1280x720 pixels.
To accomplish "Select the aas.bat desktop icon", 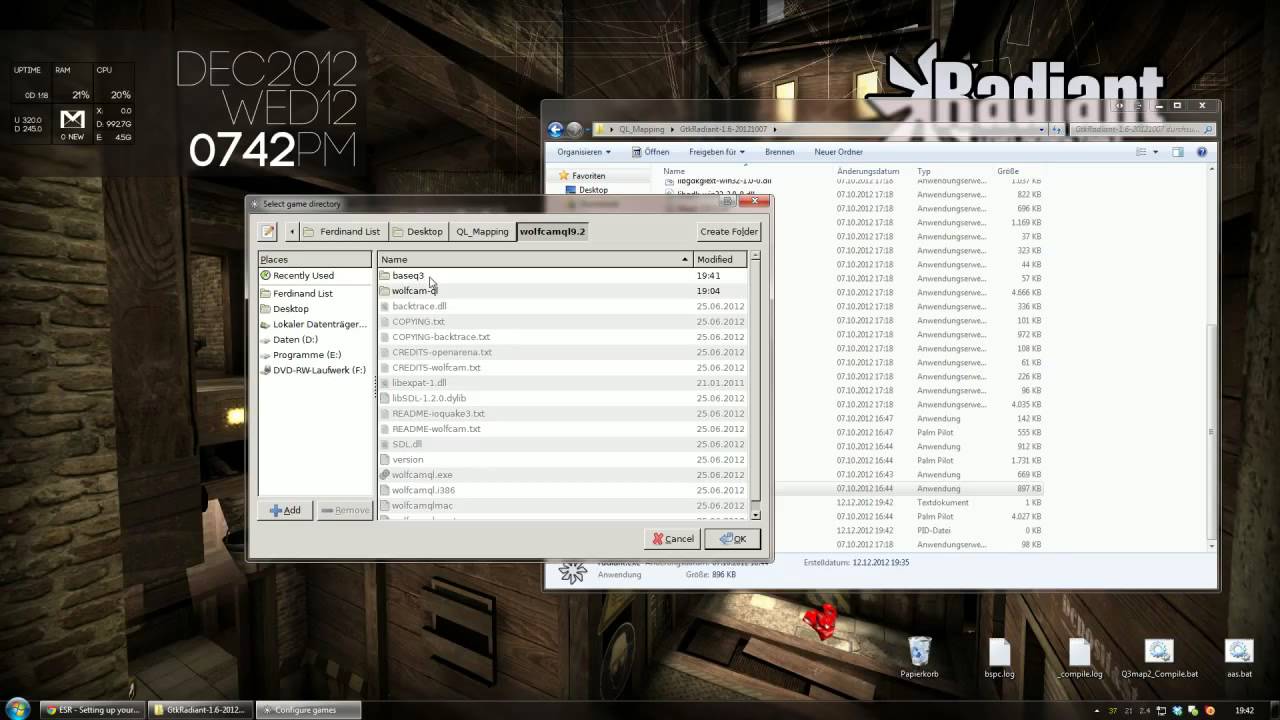I will pyautogui.click(x=1239, y=658).
